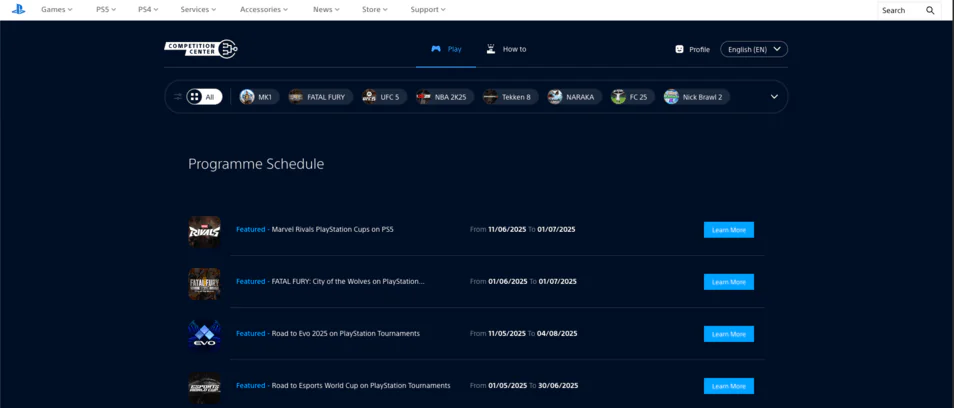954x408 pixels.
Task: Click the Programme Schedule heading
Action: pyautogui.click(x=256, y=164)
